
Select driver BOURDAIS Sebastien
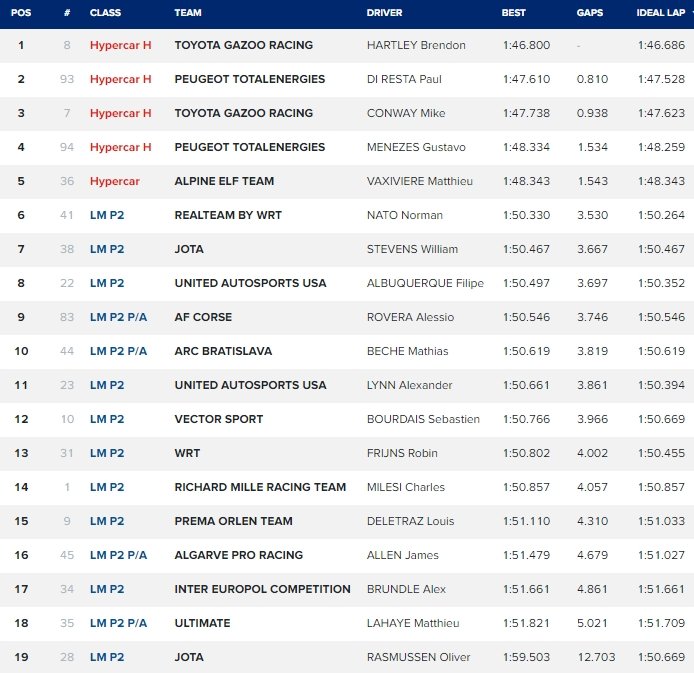click(x=423, y=420)
